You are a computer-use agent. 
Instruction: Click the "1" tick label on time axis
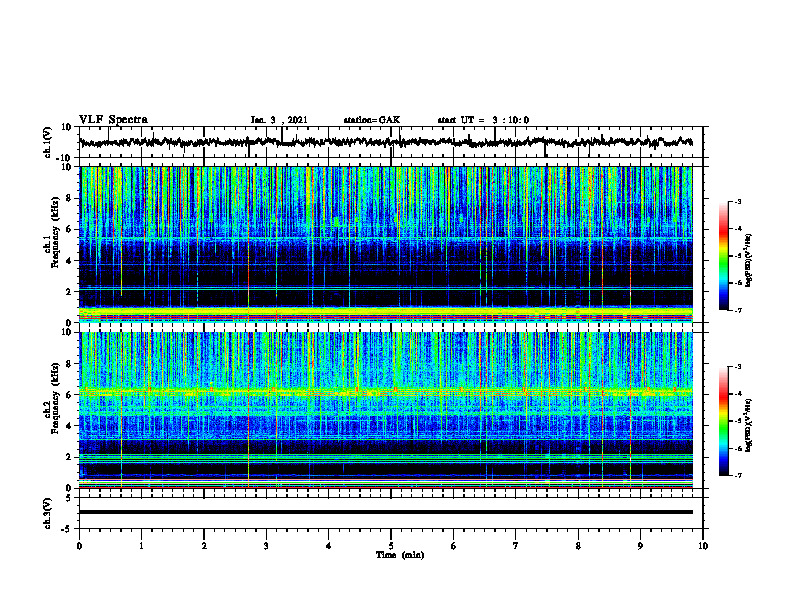coord(141,546)
